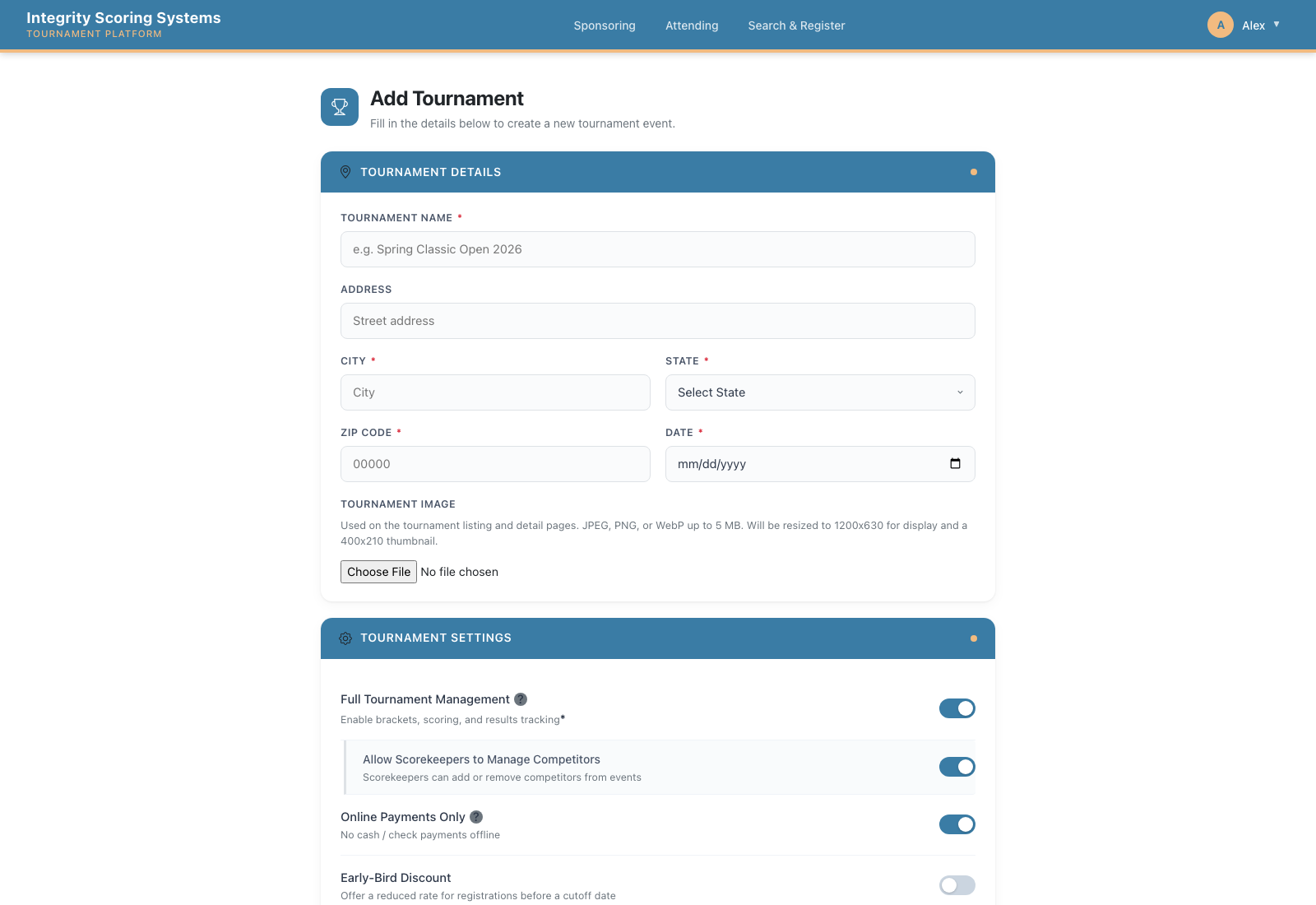
Task: Click the "Tournament Settings" section heading
Action: coord(436,638)
